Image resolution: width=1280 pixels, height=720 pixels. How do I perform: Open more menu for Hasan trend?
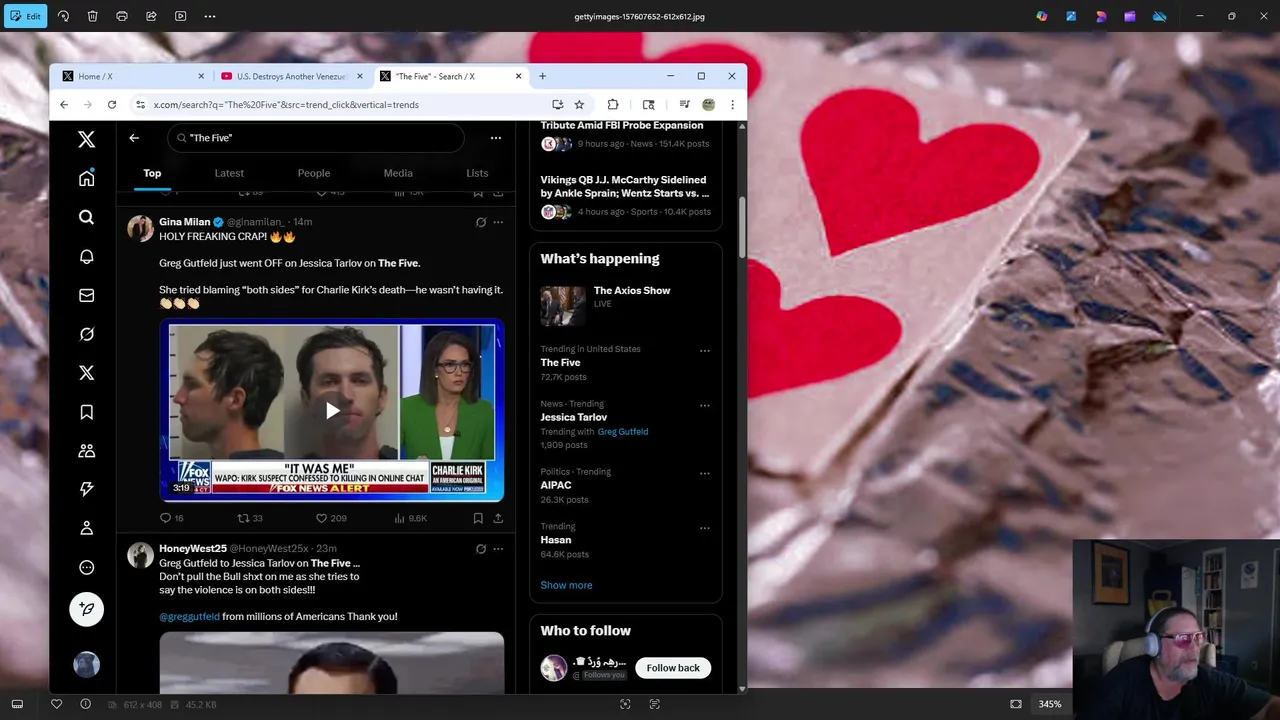pos(705,527)
